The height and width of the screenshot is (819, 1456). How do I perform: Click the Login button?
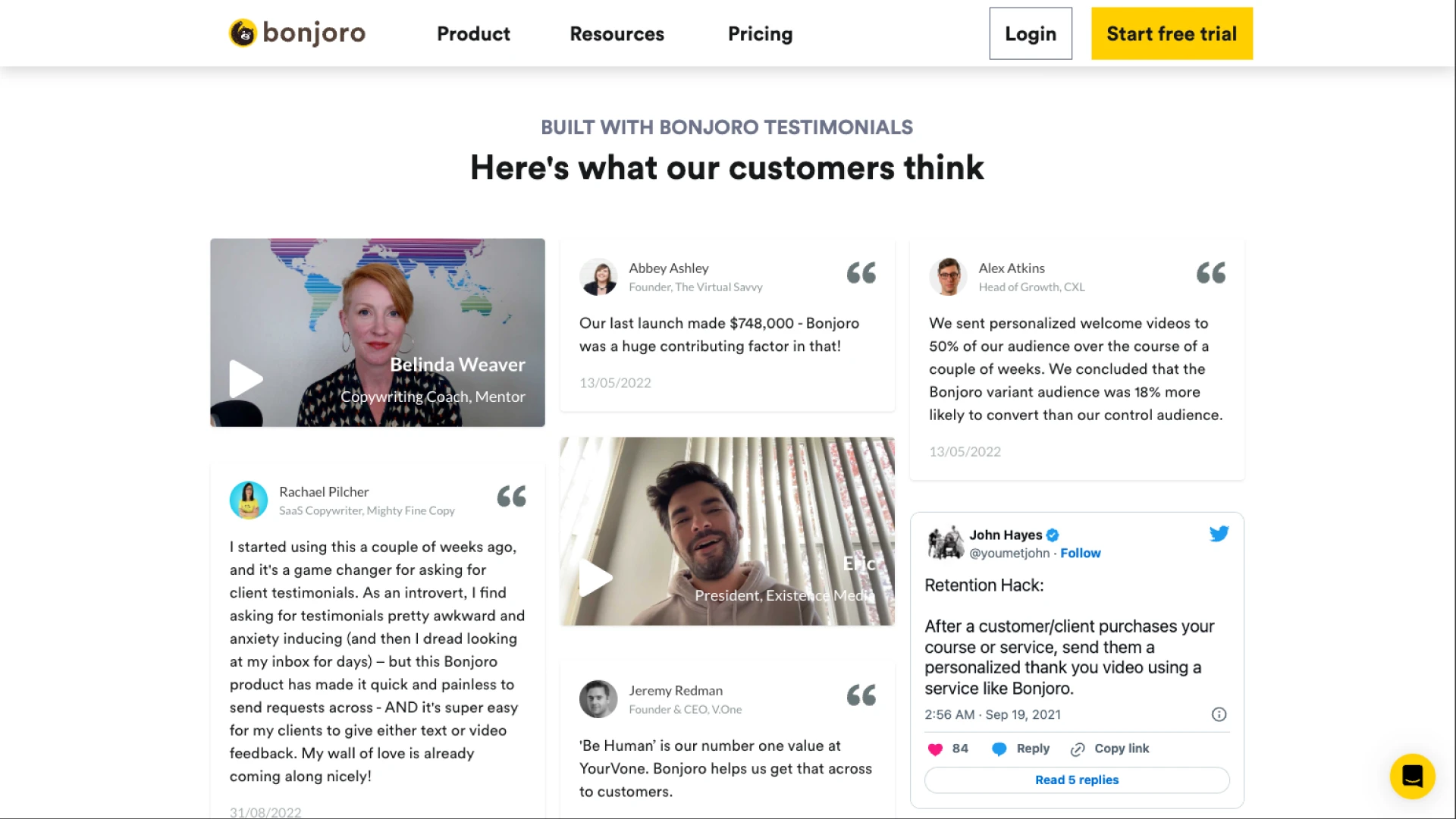[1031, 33]
